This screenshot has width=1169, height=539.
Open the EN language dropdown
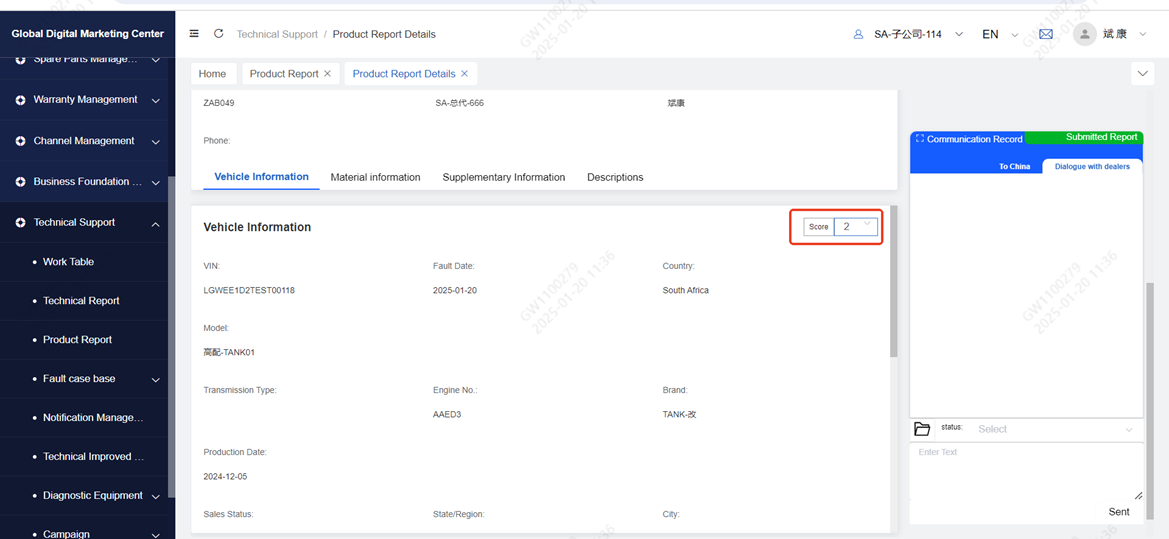[x=998, y=34]
